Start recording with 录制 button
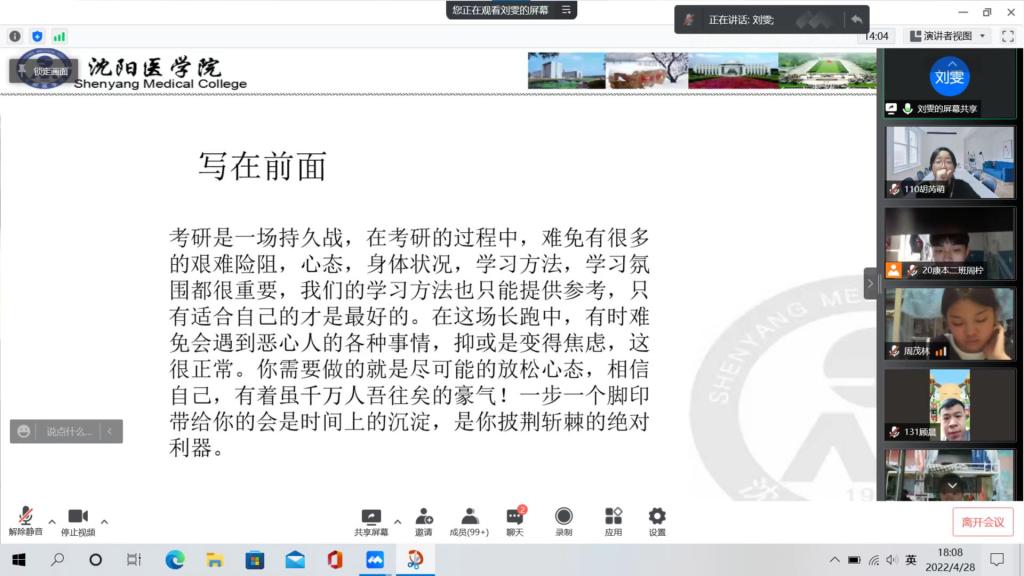 point(564,521)
